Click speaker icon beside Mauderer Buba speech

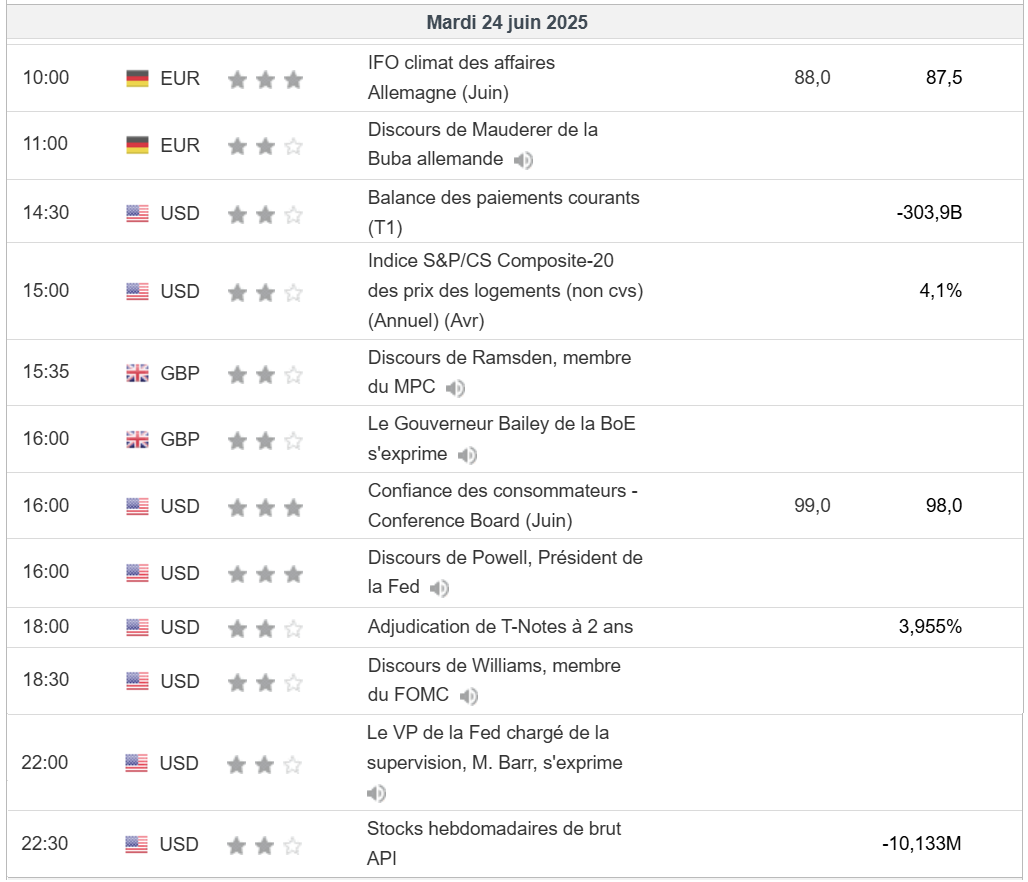pos(523,160)
